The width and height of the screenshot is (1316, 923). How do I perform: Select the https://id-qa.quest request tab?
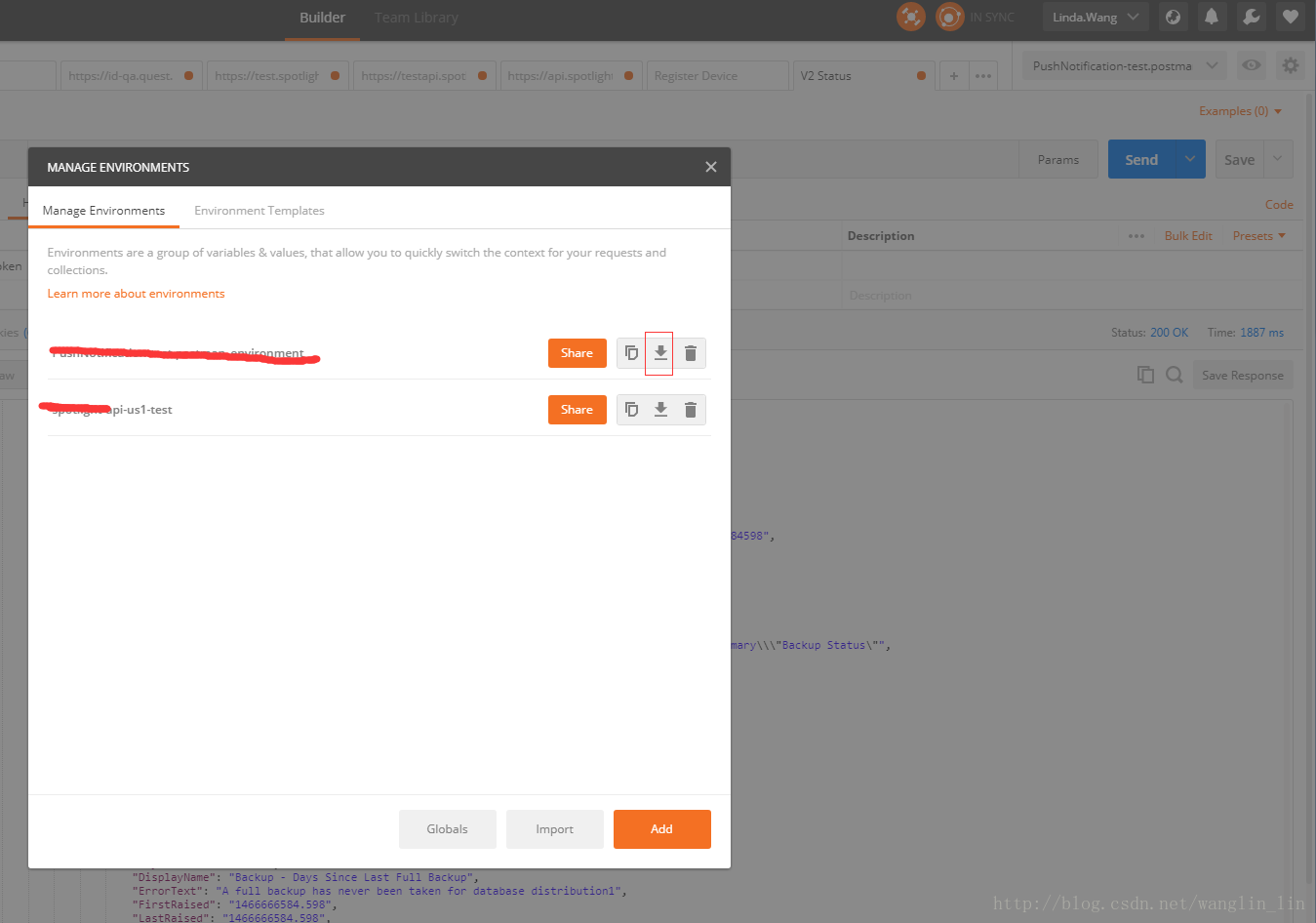pos(132,76)
